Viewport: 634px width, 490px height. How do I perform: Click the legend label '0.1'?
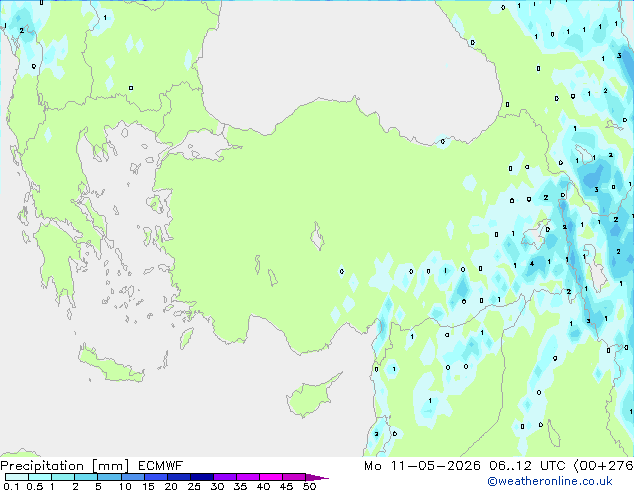coord(11,486)
